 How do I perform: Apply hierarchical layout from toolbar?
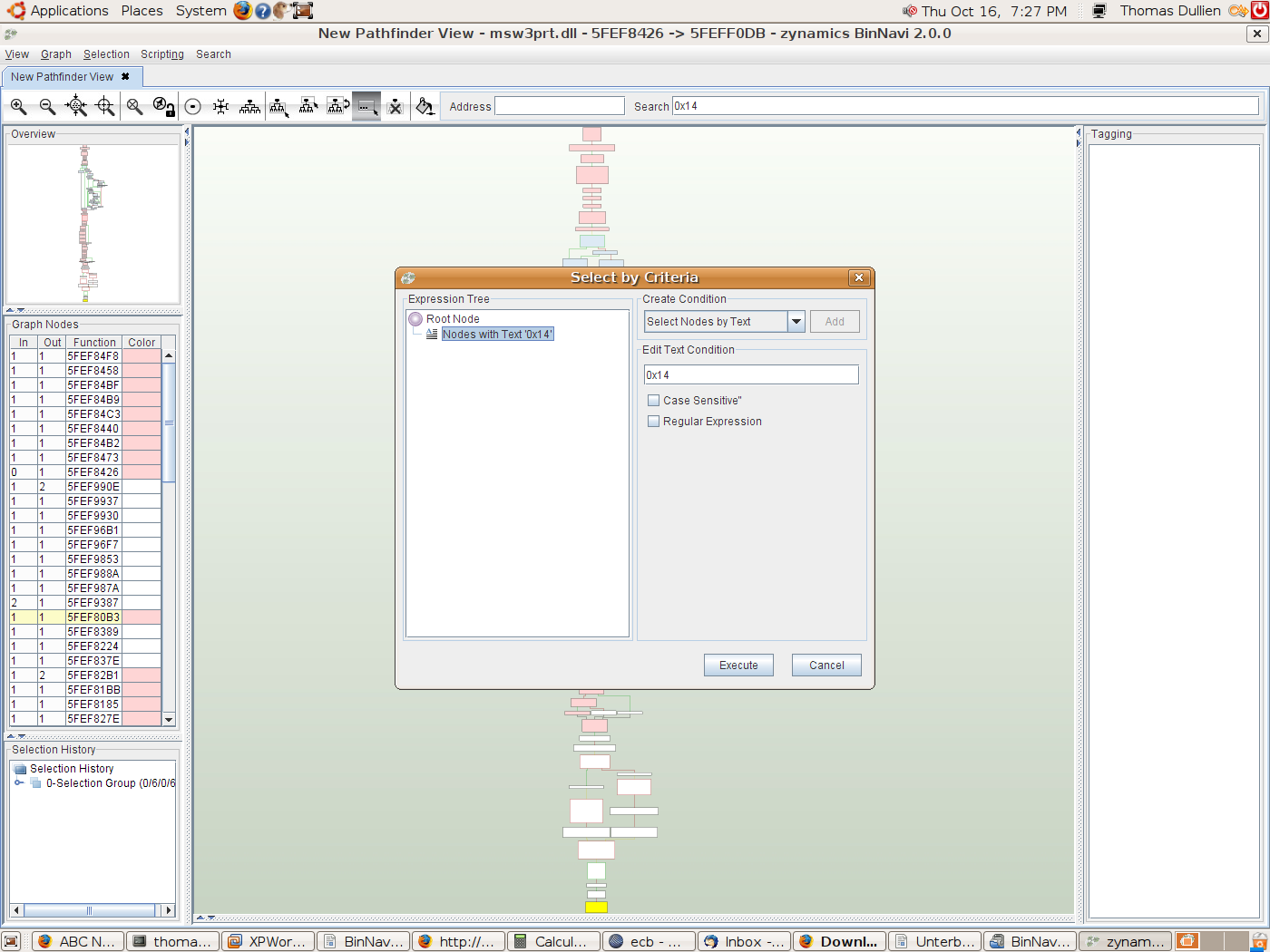[249, 106]
